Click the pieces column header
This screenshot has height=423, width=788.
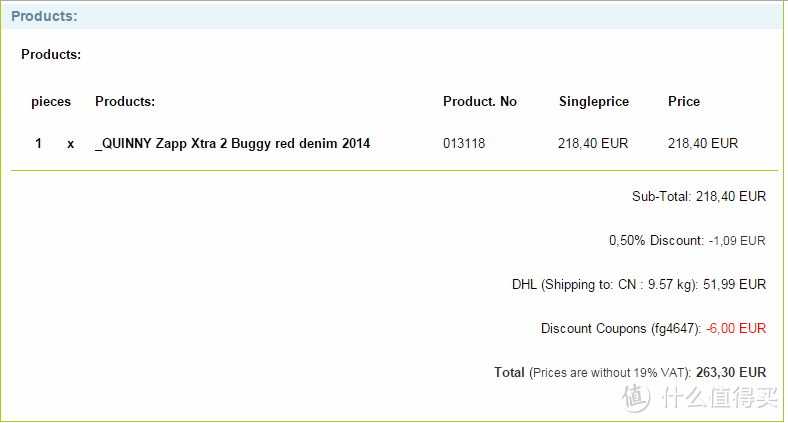click(x=51, y=101)
